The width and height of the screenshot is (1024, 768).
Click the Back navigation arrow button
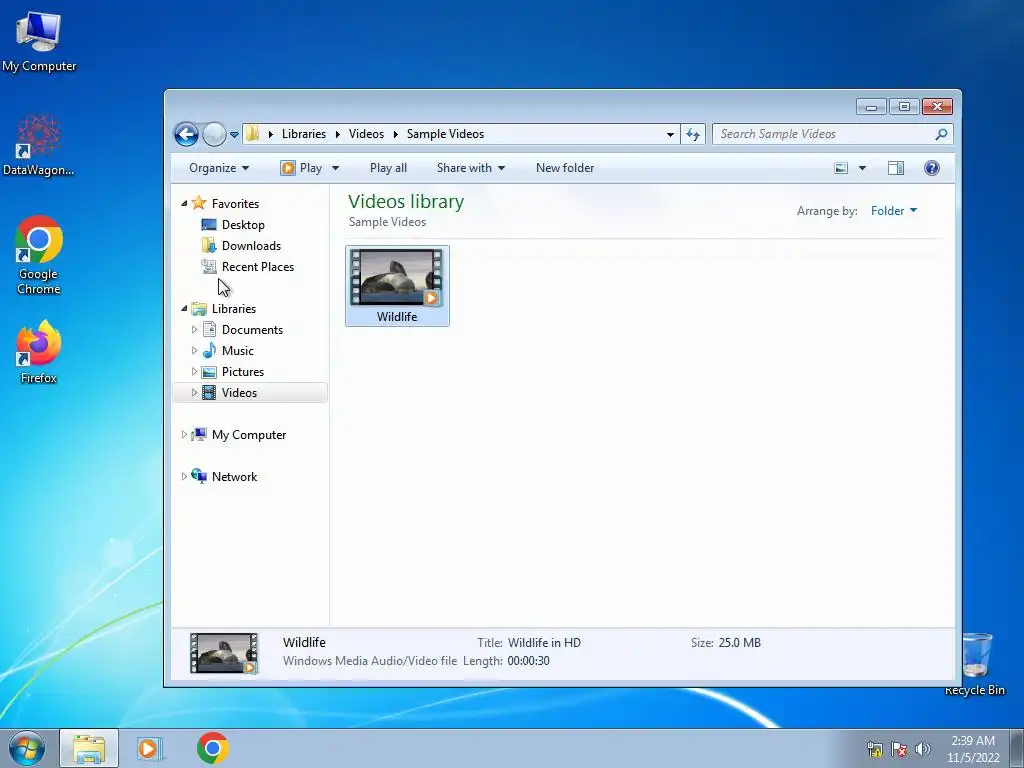pyautogui.click(x=186, y=135)
